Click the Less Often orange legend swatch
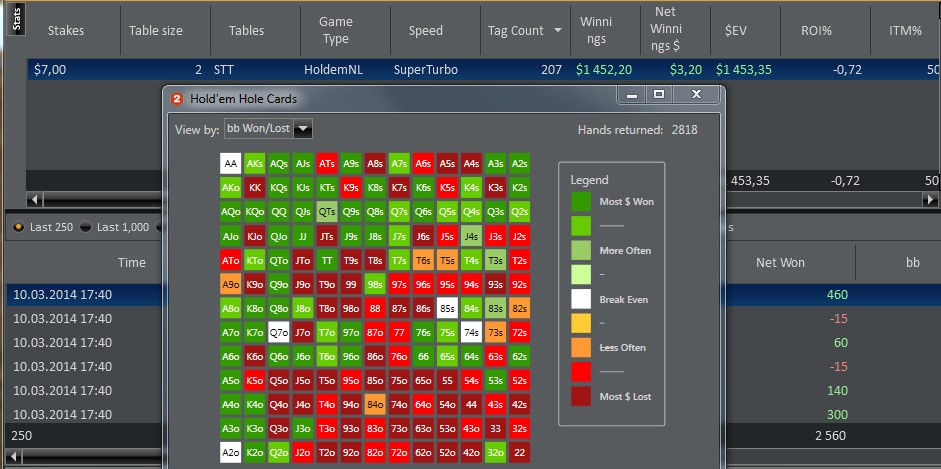 (x=581, y=347)
